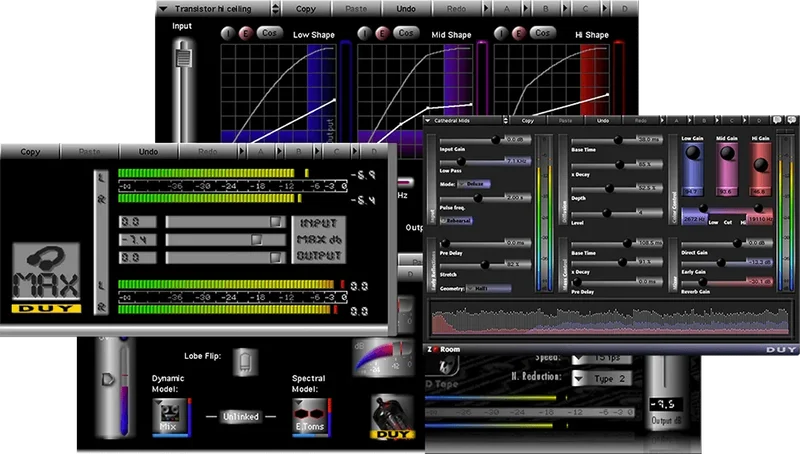Open the Dynamic Model 'Mix' selector
This screenshot has width=800, height=454.
[171, 417]
